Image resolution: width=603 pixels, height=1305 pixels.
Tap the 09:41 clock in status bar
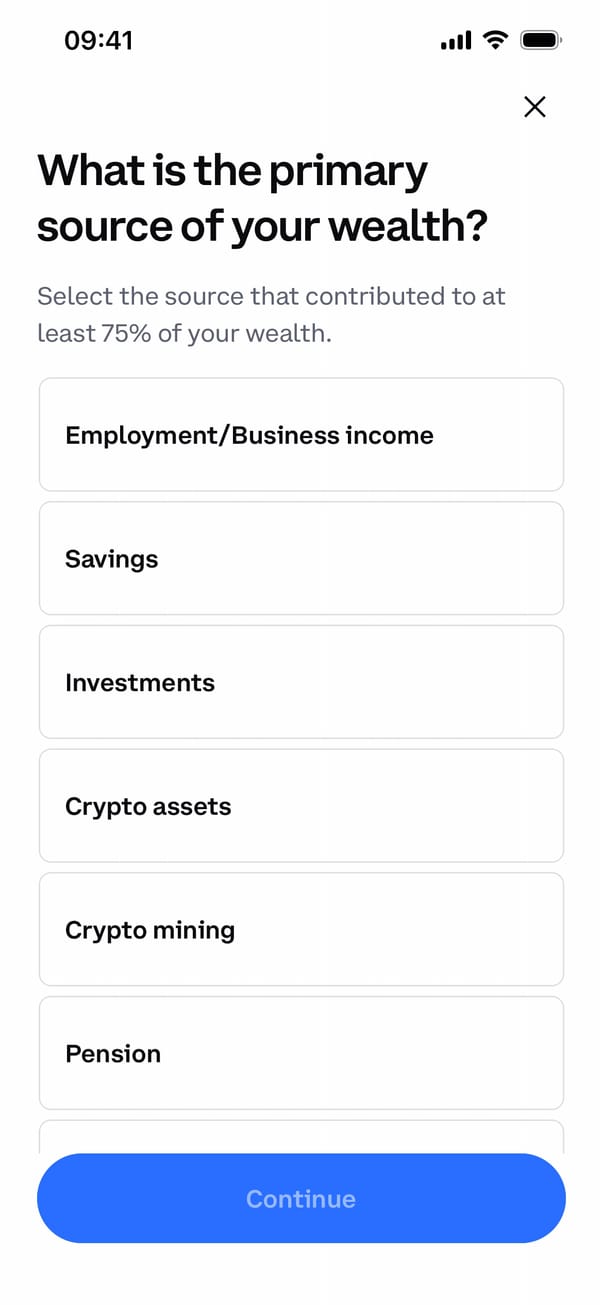[x=98, y=40]
